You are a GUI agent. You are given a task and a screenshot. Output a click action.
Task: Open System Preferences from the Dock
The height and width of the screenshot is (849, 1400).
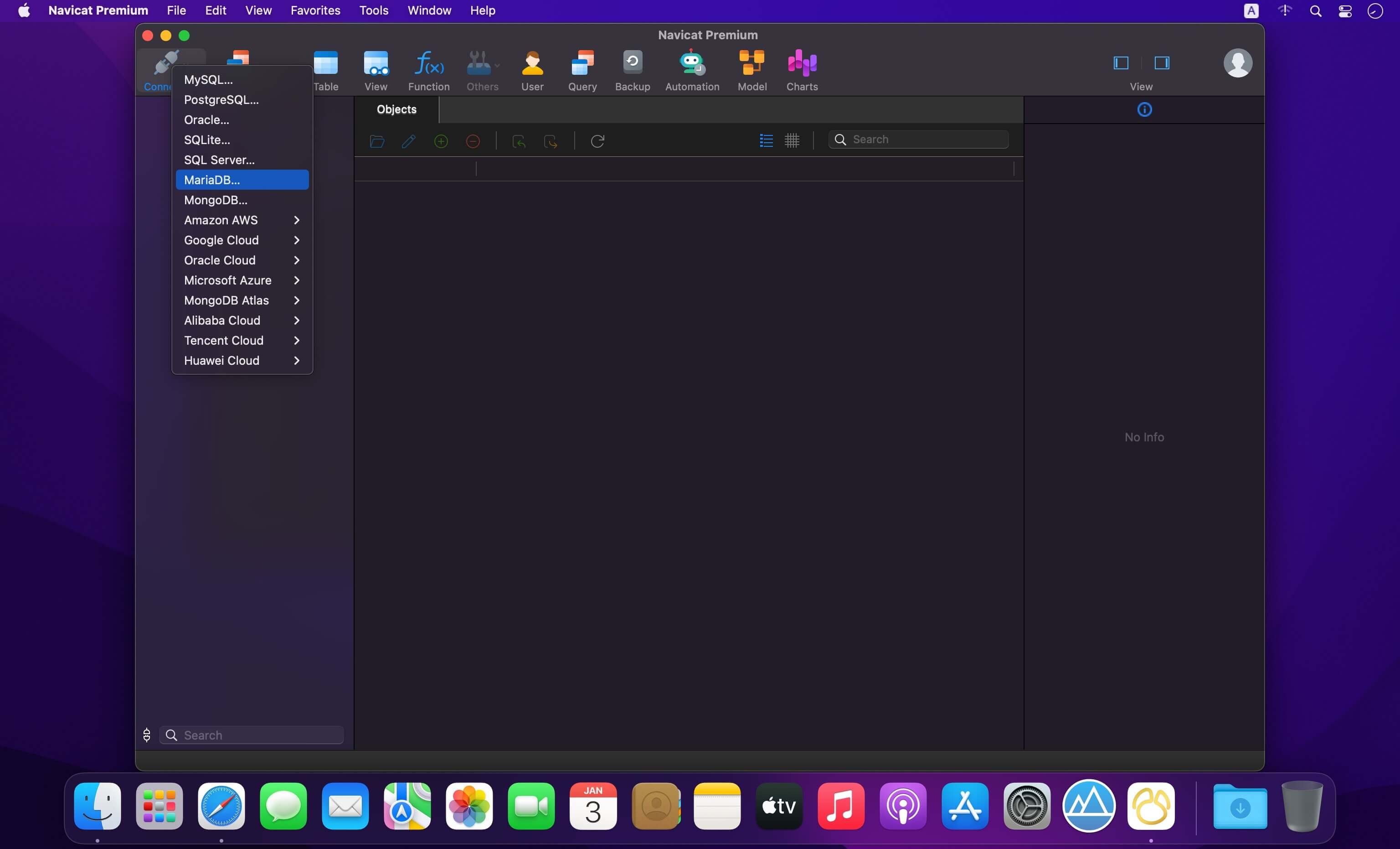[1026, 806]
